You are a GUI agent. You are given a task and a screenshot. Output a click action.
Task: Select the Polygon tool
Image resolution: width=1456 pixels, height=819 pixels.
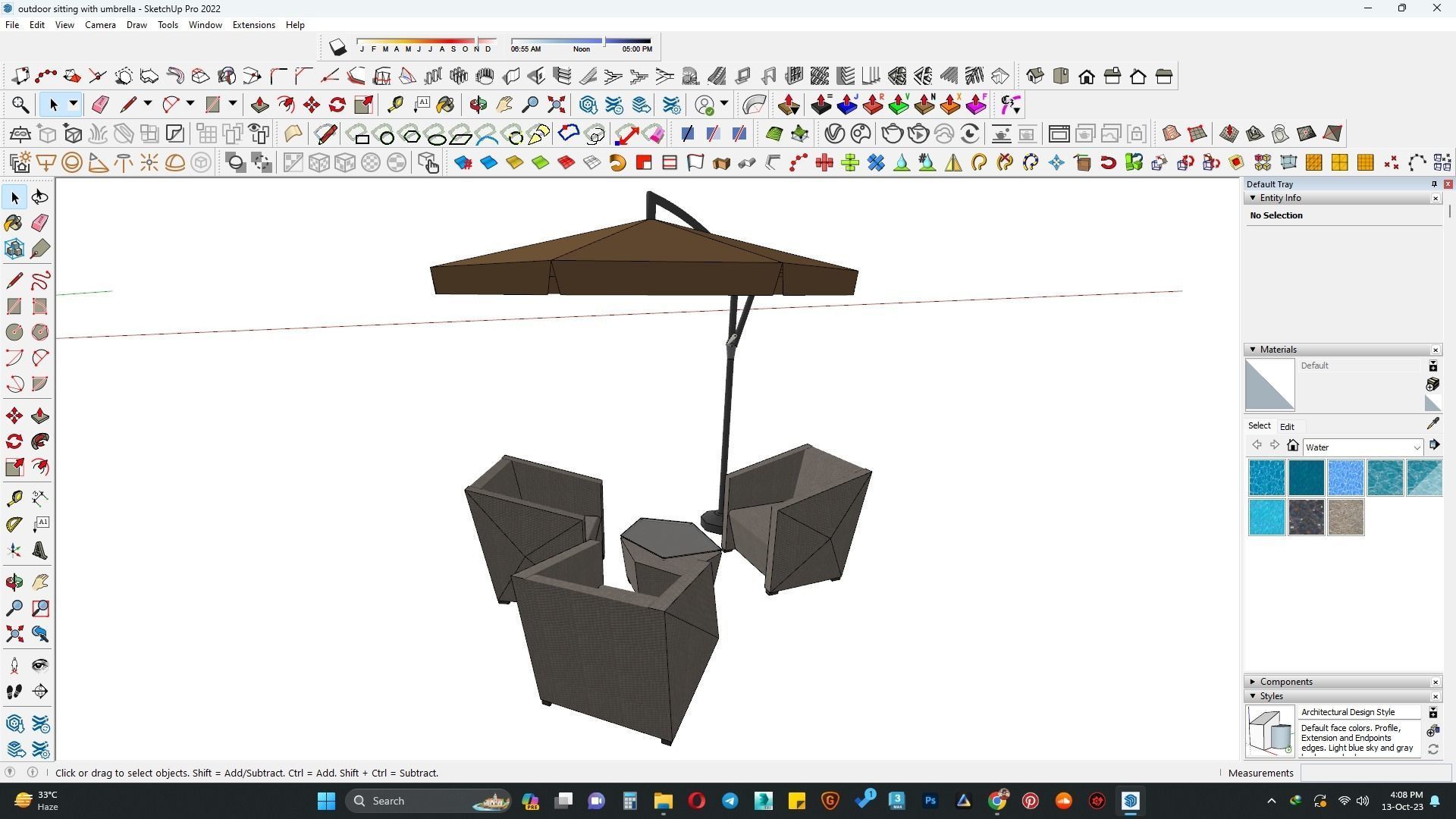click(x=40, y=332)
